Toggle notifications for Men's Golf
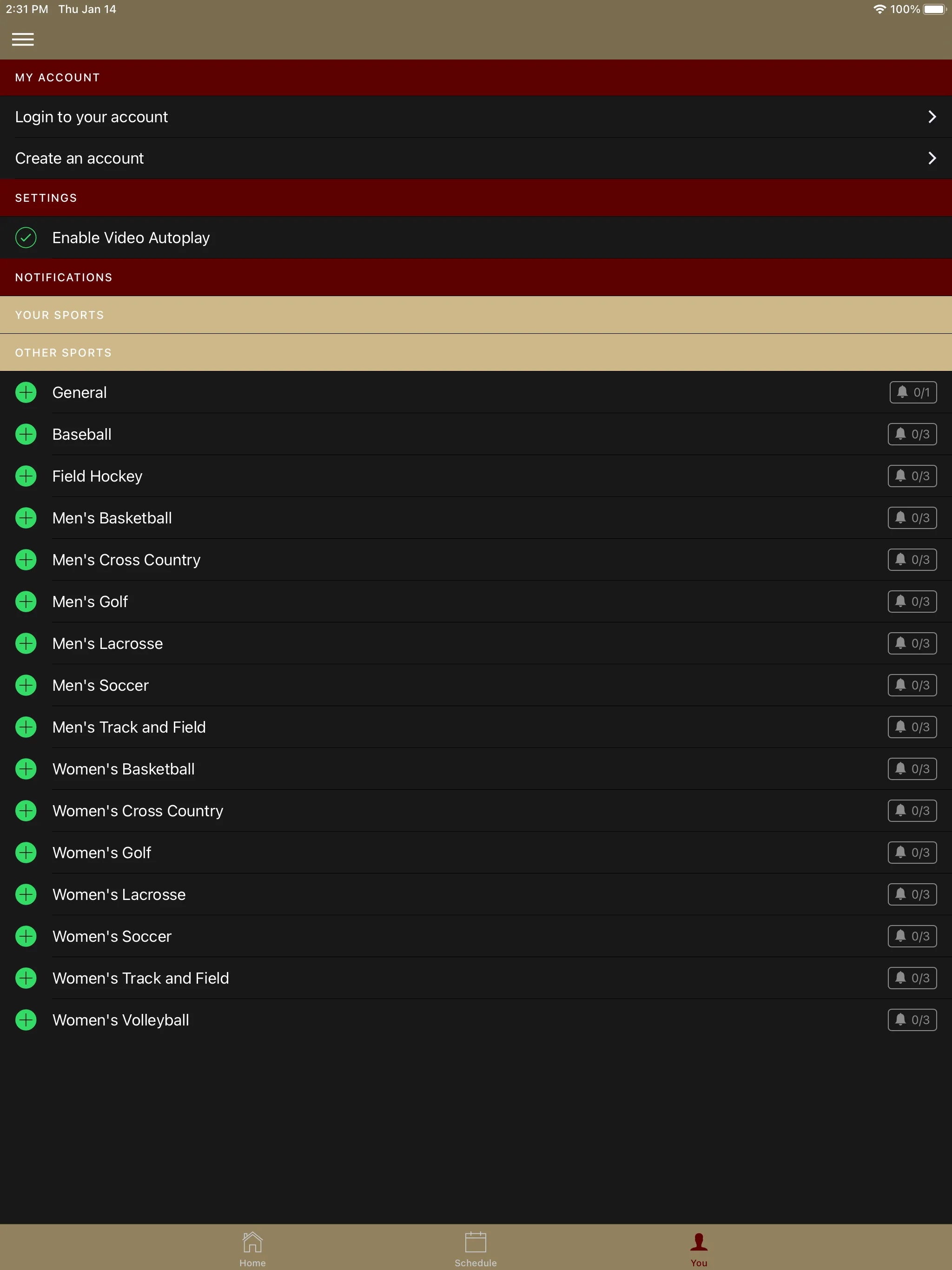This screenshot has width=952, height=1270. [911, 601]
